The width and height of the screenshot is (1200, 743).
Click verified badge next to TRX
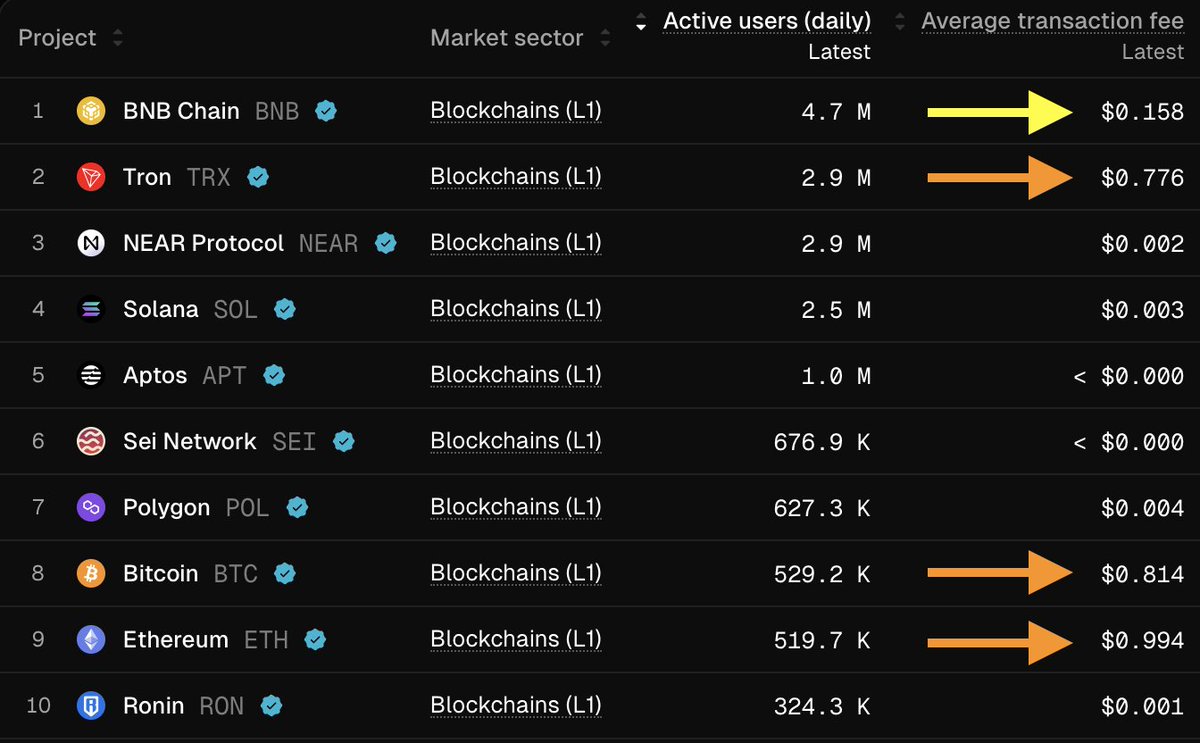(x=258, y=177)
